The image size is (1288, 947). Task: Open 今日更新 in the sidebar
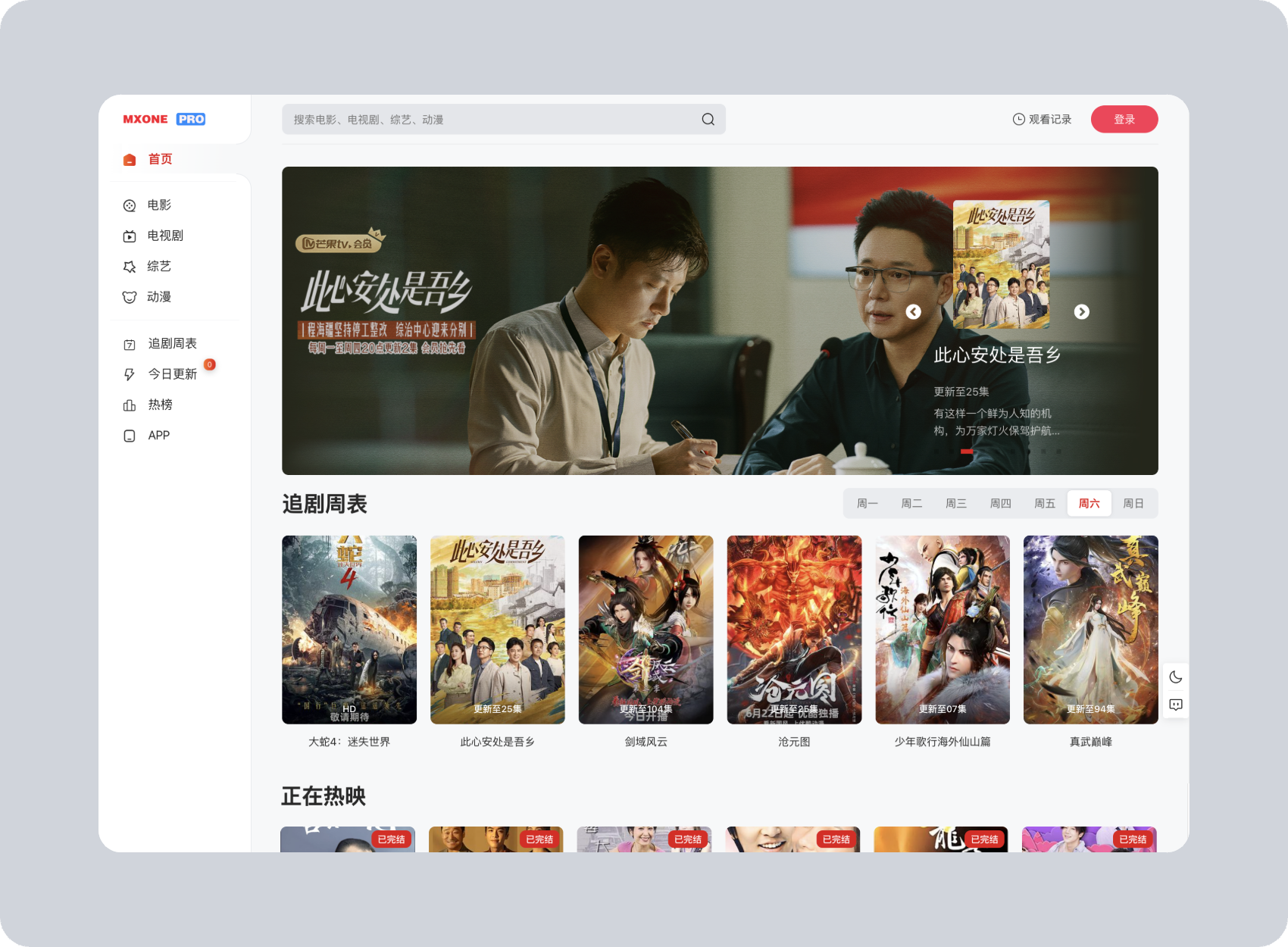pos(174,374)
